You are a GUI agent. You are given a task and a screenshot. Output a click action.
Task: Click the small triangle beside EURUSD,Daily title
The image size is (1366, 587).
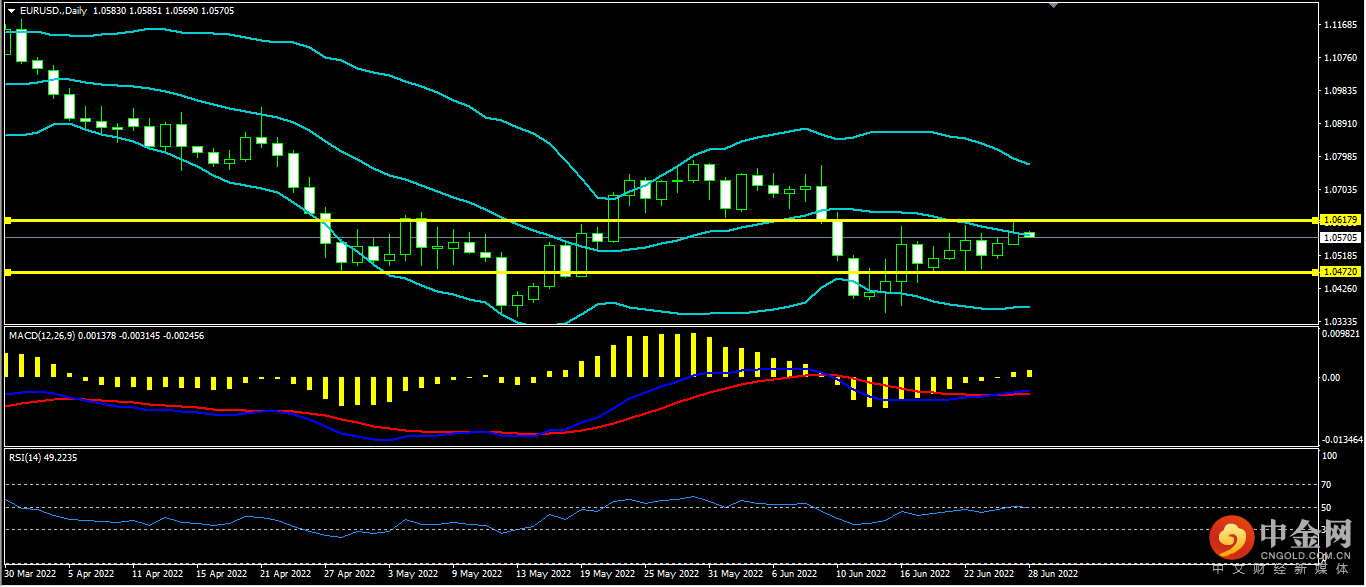(12, 9)
